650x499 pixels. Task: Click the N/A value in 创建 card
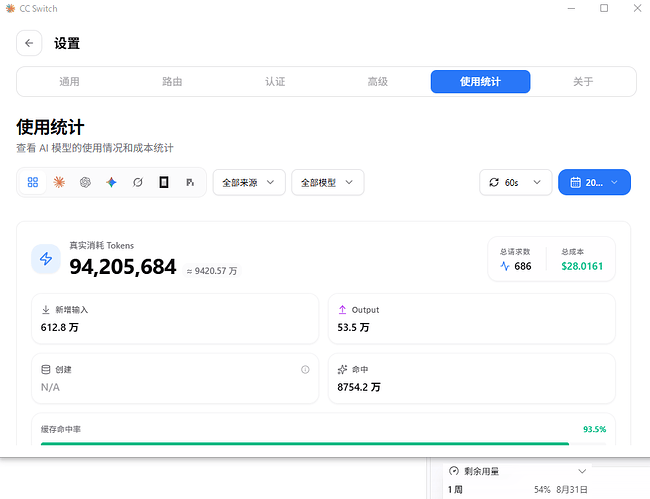tap(50, 387)
